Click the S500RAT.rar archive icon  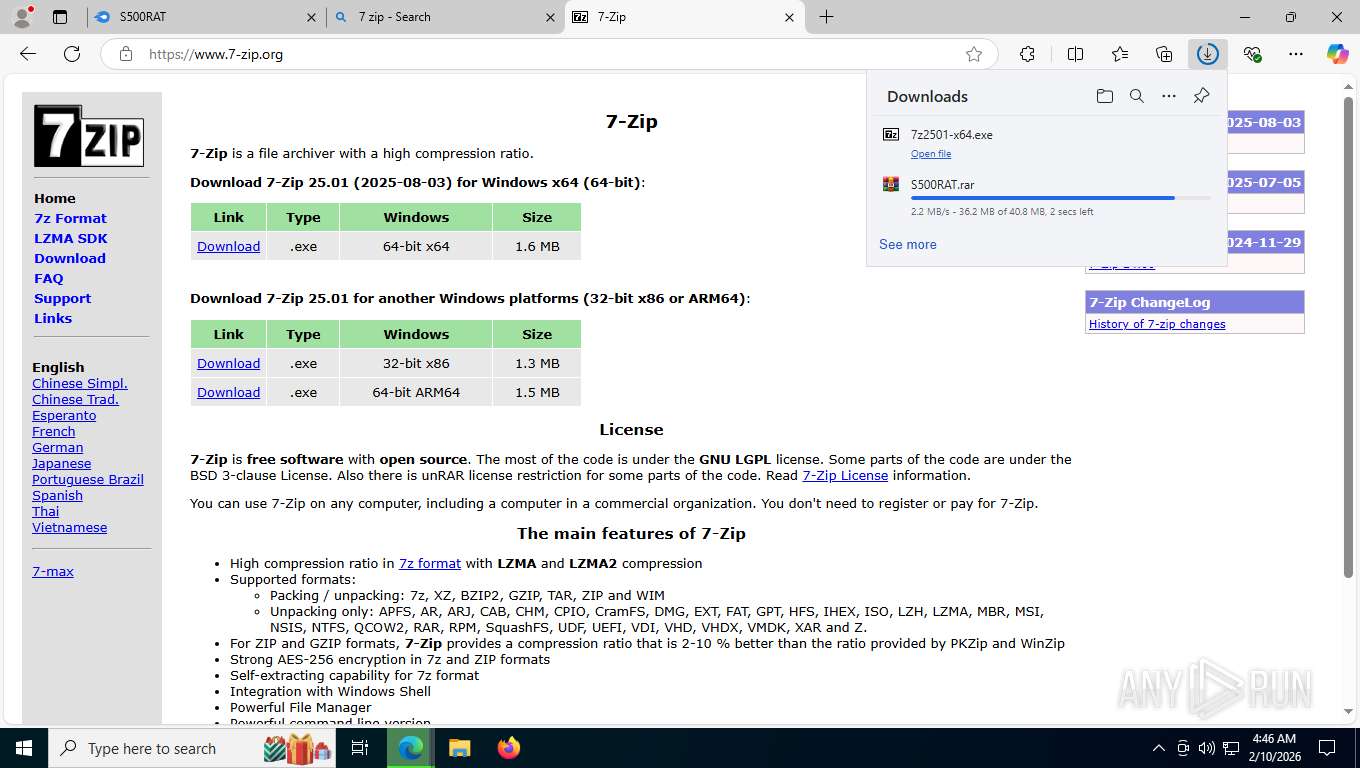(891, 184)
